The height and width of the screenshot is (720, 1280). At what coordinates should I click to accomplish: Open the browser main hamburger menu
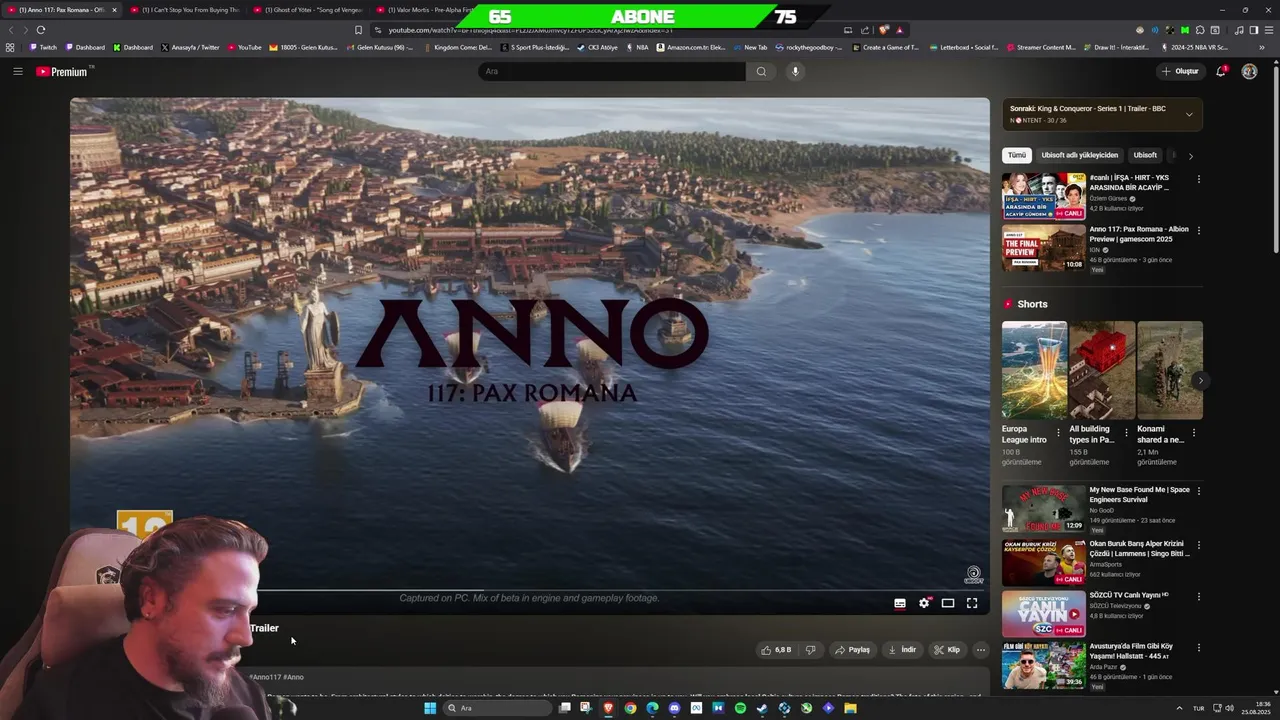point(1267,30)
